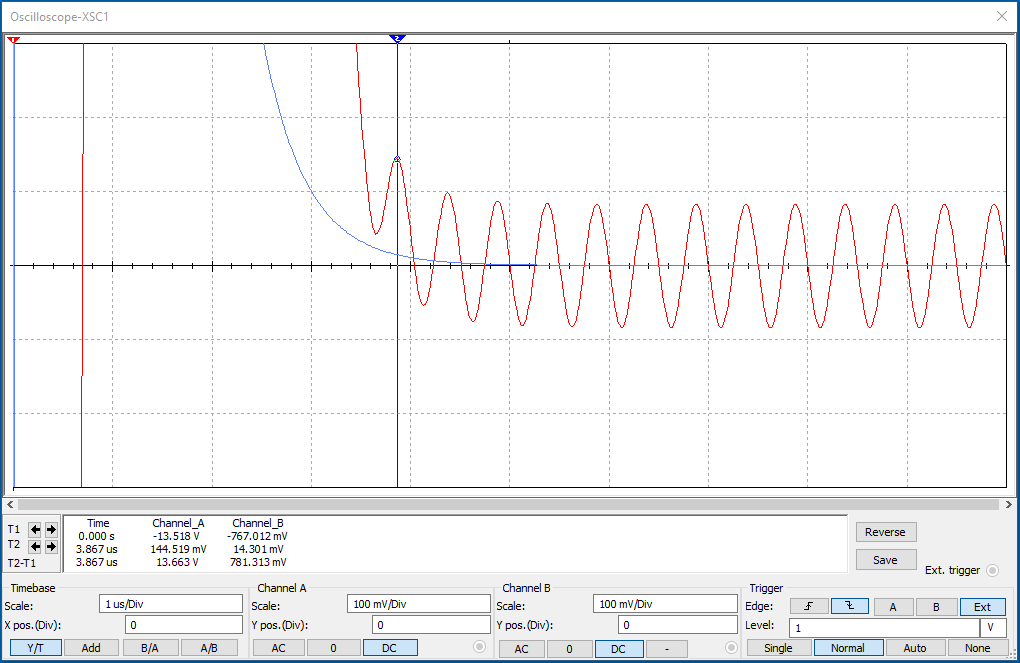The width and height of the screenshot is (1020, 663).
Task: Set Channel B coupling to DC
Action: [x=618, y=649]
